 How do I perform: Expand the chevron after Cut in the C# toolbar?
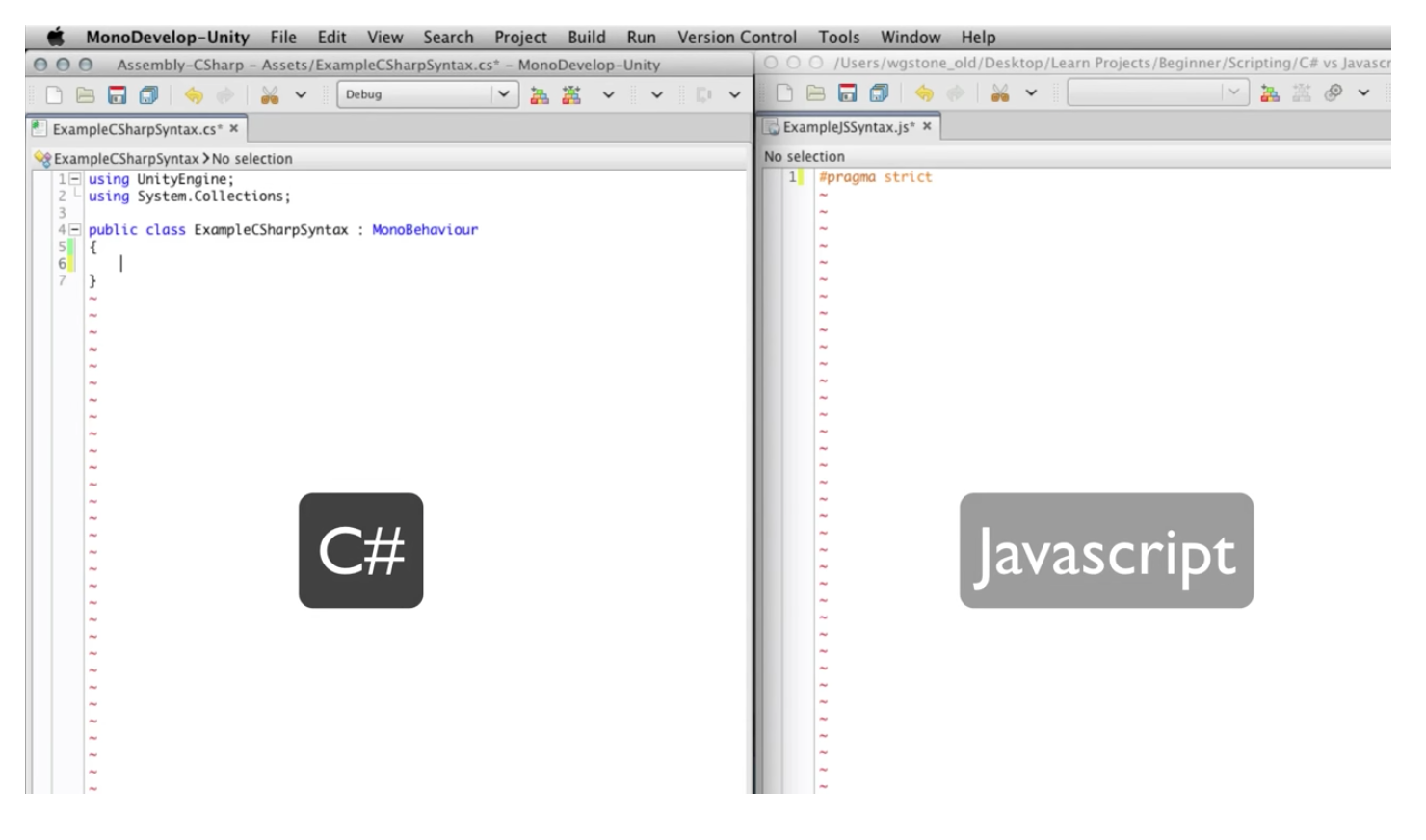coord(301,94)
